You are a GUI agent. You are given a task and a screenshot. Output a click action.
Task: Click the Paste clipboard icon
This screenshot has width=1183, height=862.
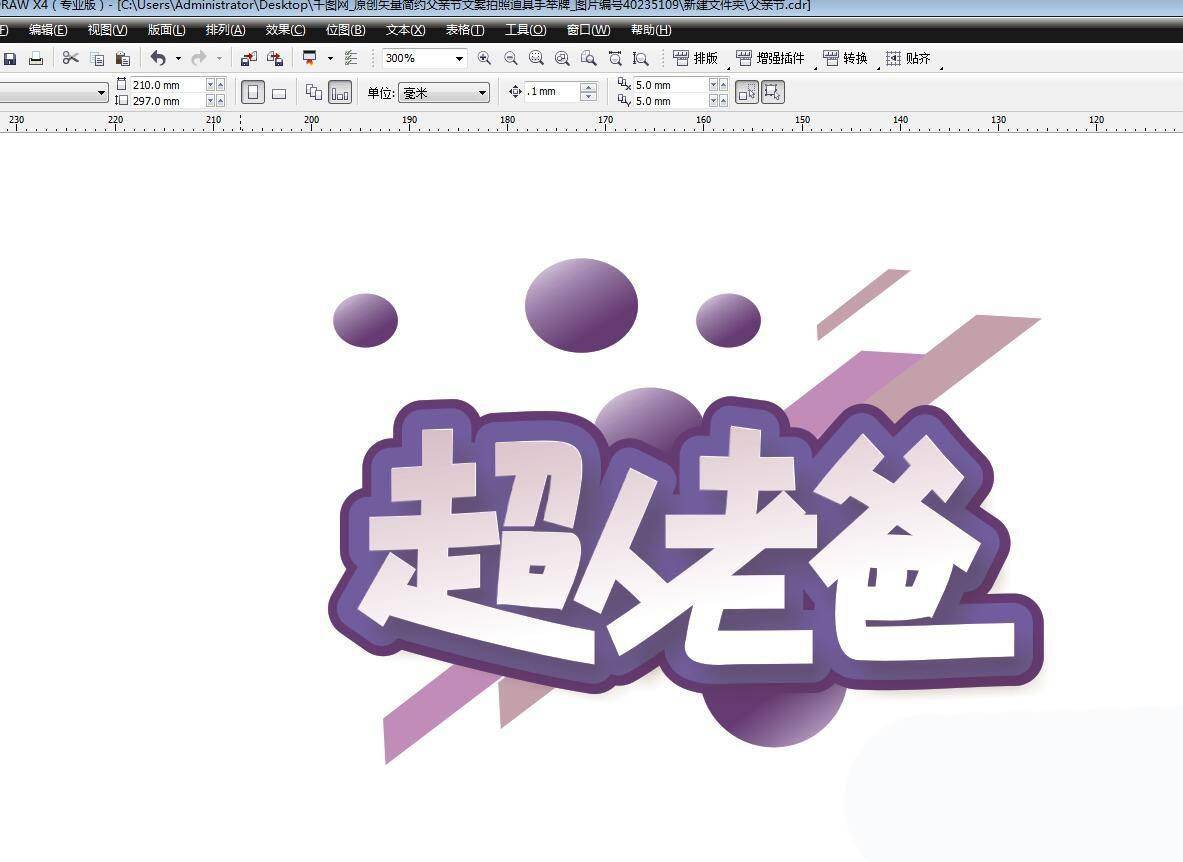click(123, 59)
